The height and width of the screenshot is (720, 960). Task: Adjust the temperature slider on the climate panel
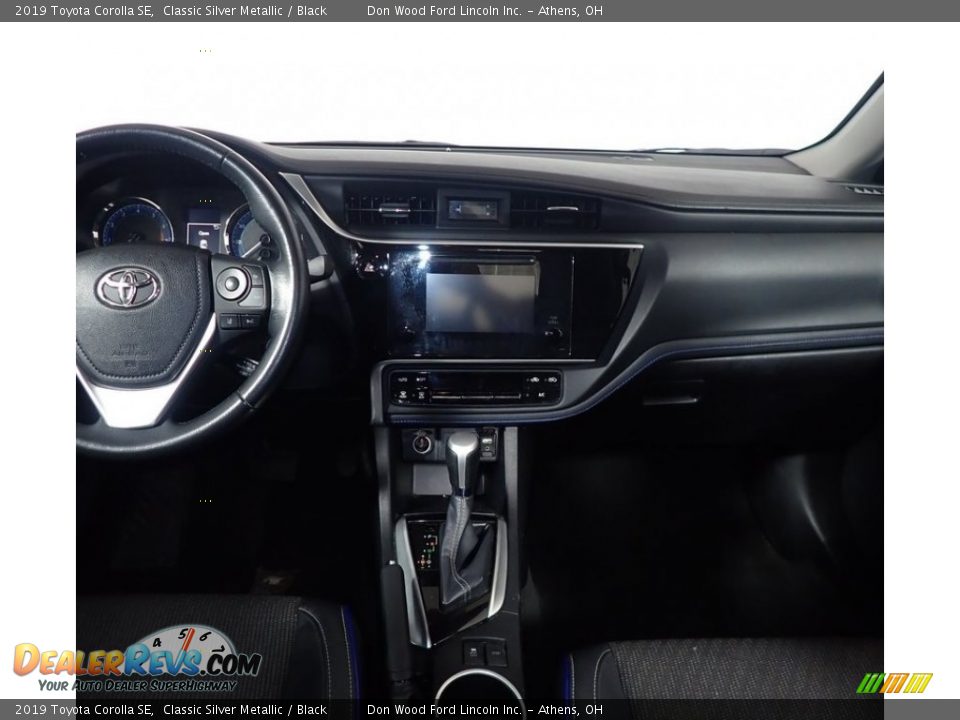click(478, 395)
